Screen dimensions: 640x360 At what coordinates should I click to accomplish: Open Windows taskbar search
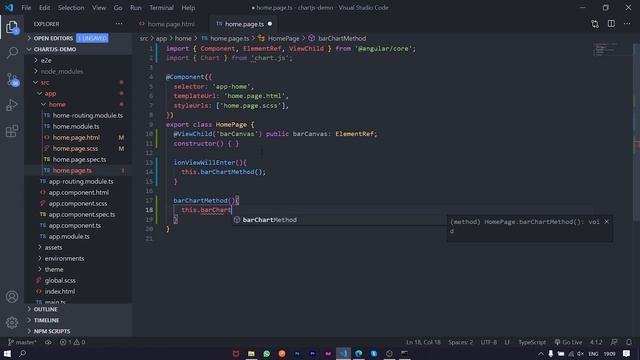23,353
